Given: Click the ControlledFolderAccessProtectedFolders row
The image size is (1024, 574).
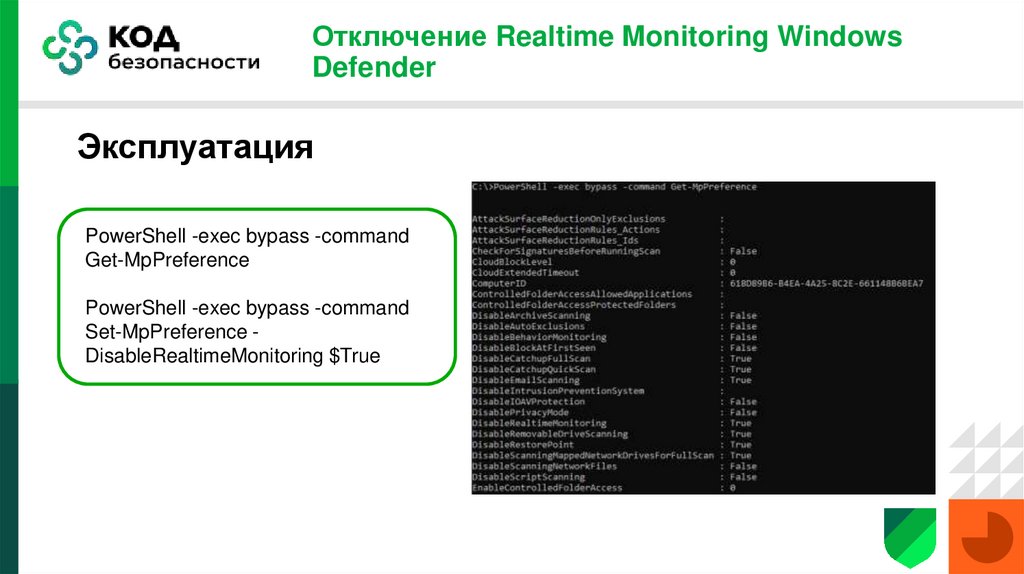Looking at the screenshot, I should click(598, 305).
